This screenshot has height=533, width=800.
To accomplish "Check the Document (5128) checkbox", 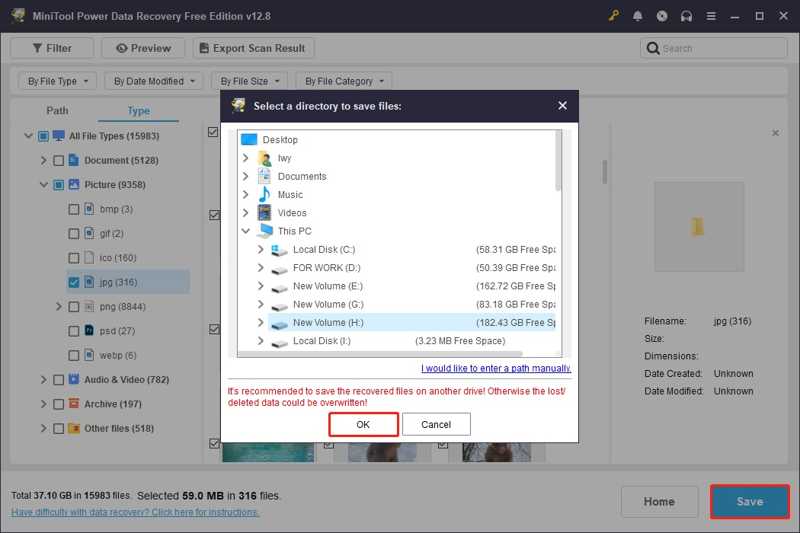I will pos(59,161).
